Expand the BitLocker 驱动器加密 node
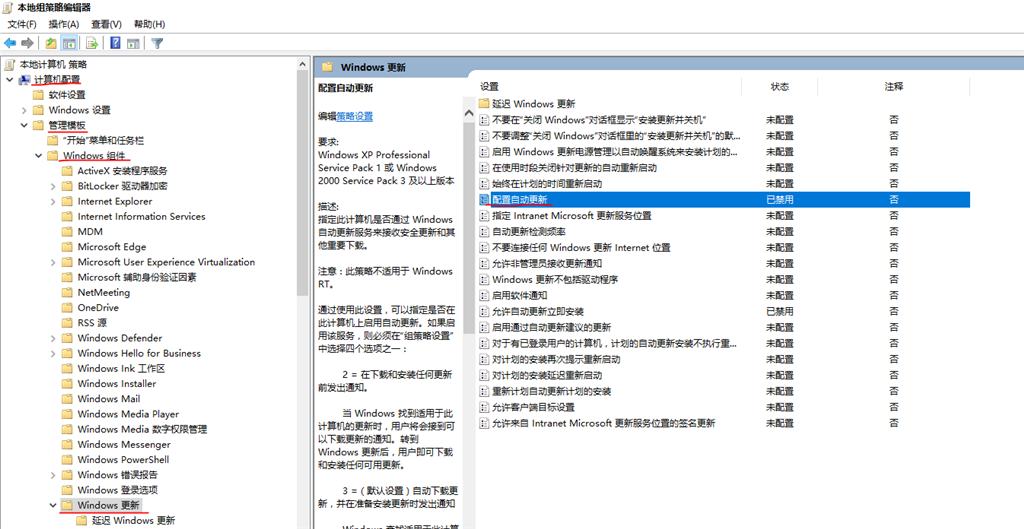The image size is (1024, 529). coord(53,186)
